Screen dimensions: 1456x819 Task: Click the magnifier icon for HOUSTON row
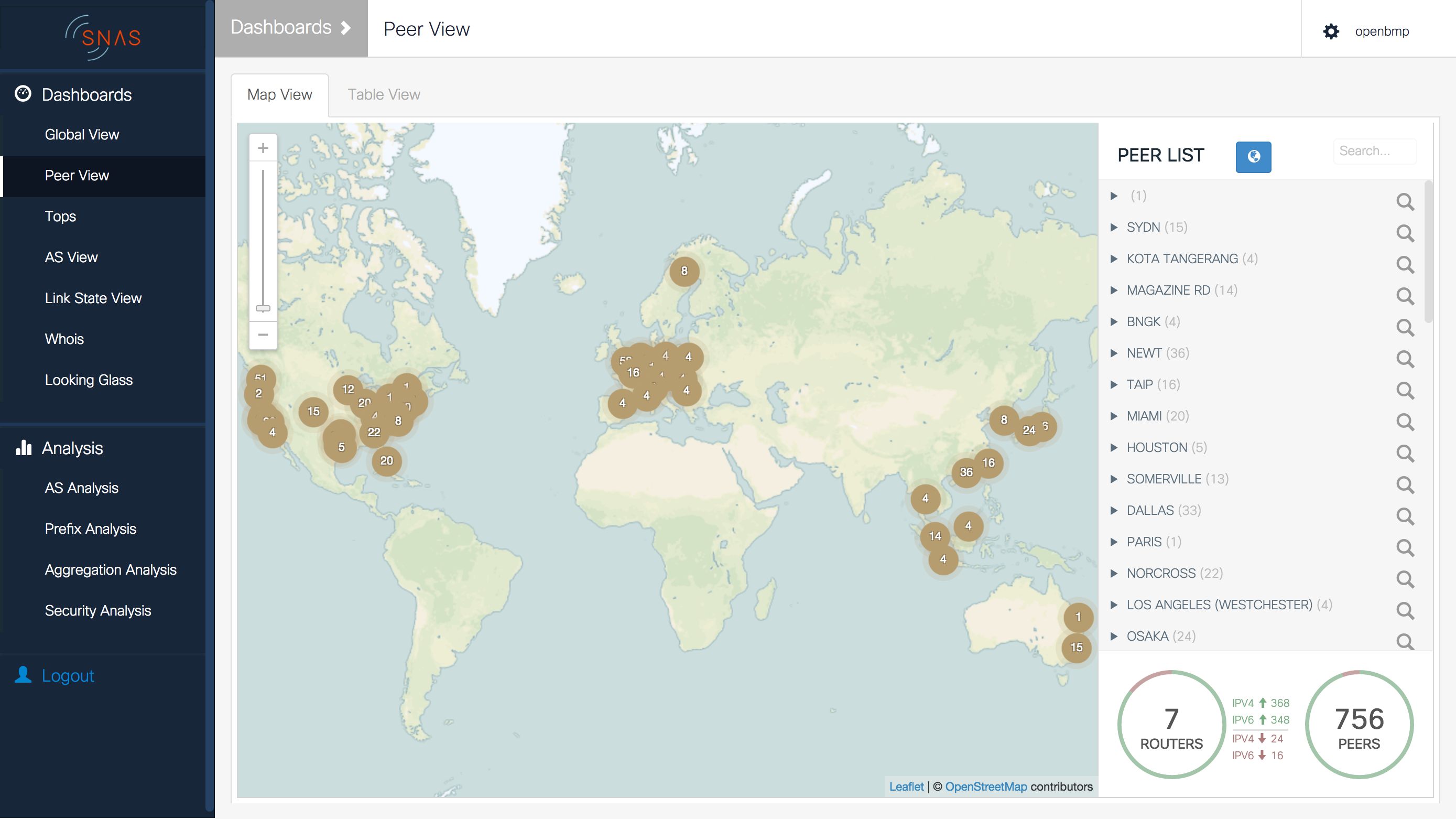(x=1405, y=453)
